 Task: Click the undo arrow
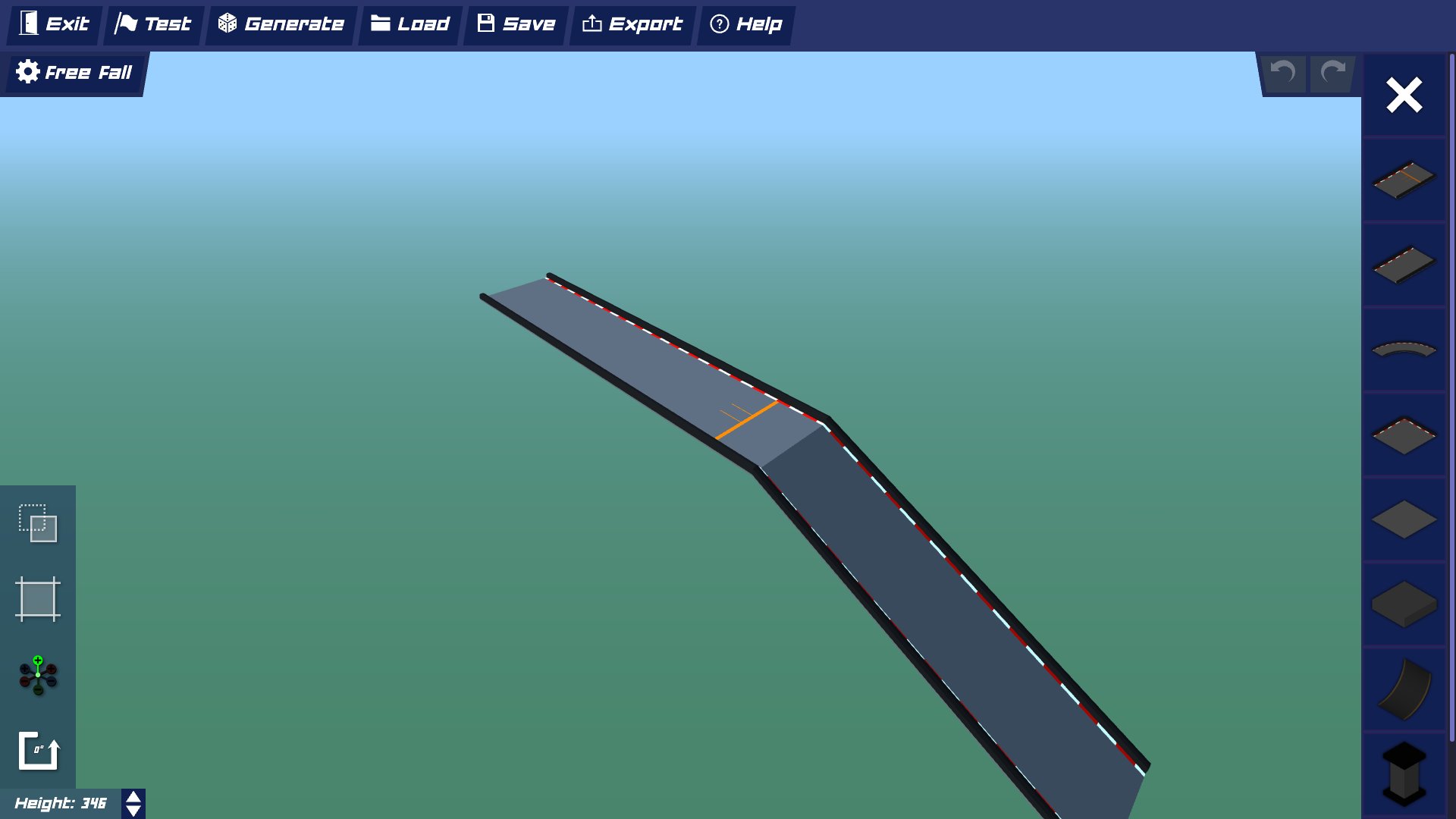pyautogui.click(x=1283, y=73)
